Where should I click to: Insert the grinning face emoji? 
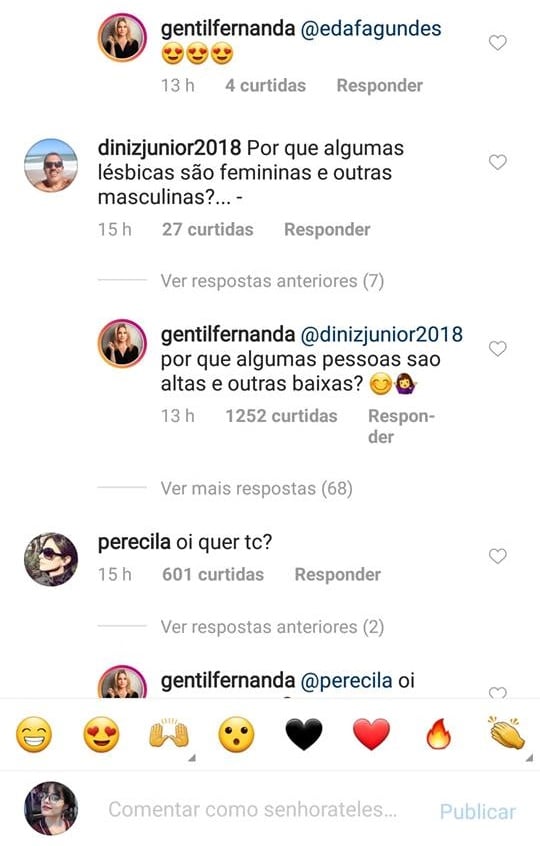[x=35, y=735]
